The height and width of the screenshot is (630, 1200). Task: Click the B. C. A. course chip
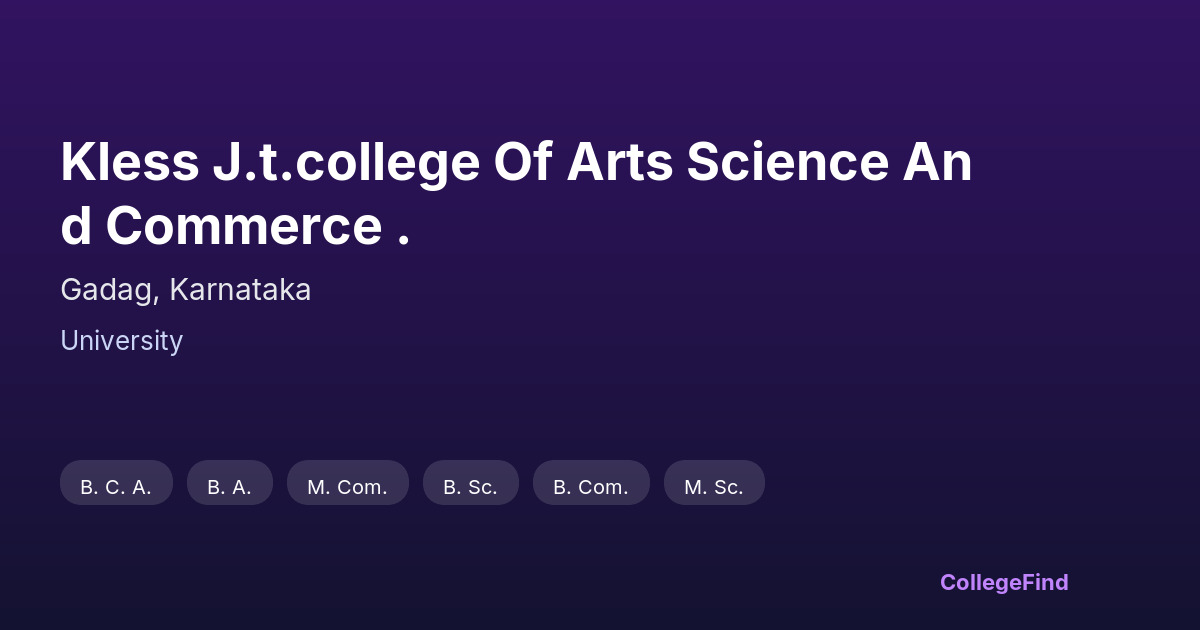pyautogui.click(x=116, y=486)
